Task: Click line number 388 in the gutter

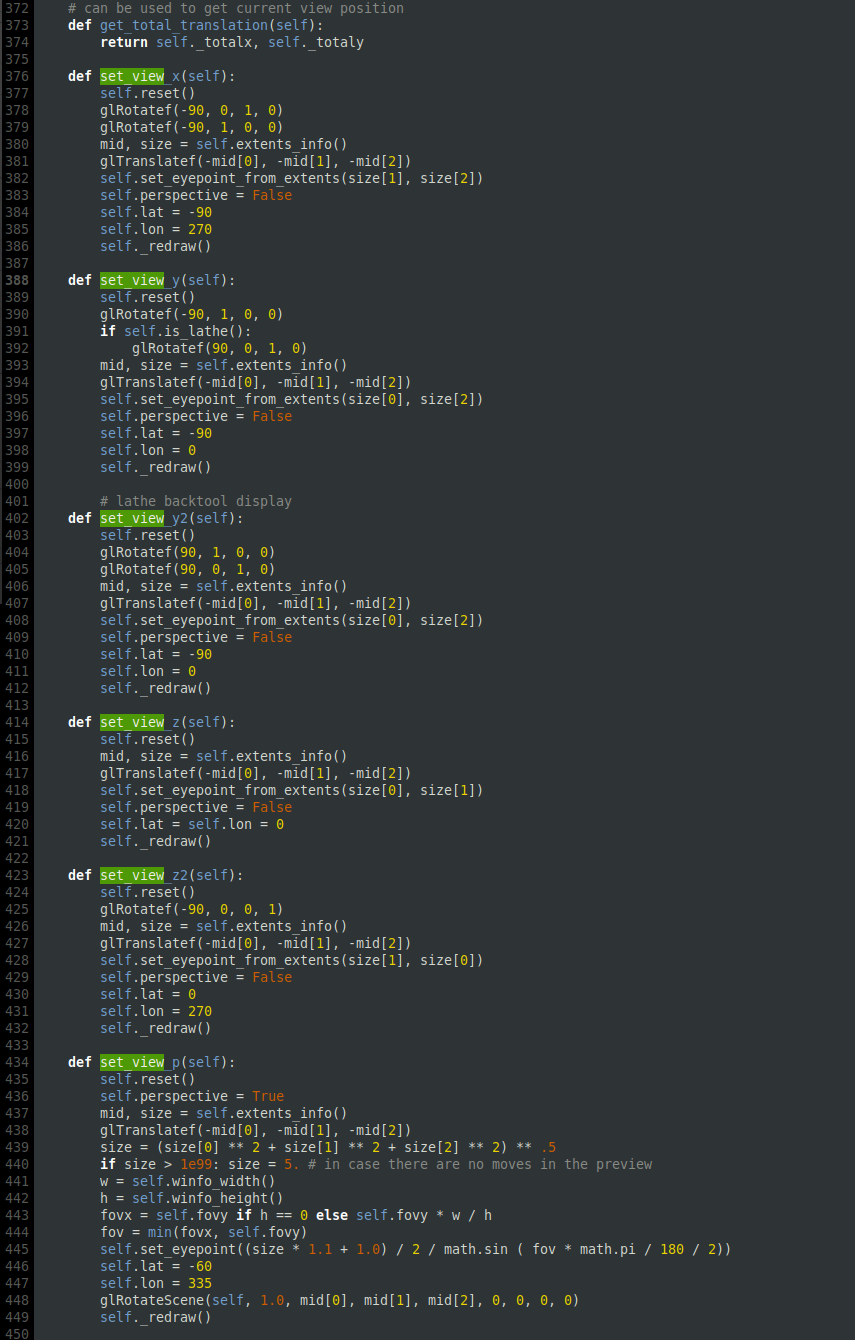Action: click(16, 280)
